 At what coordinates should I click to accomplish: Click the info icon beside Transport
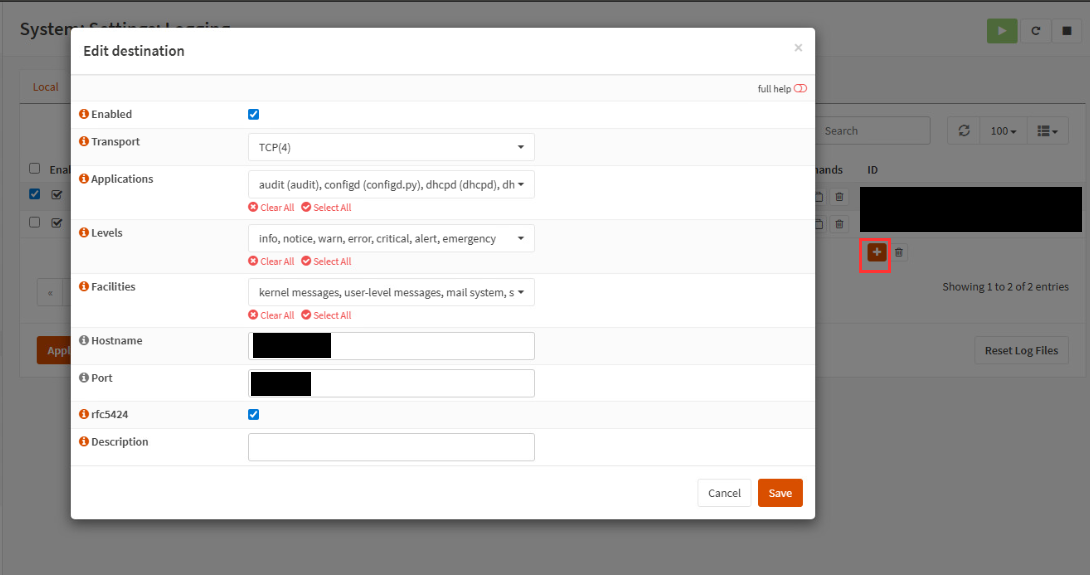click(x=84, y=142)
